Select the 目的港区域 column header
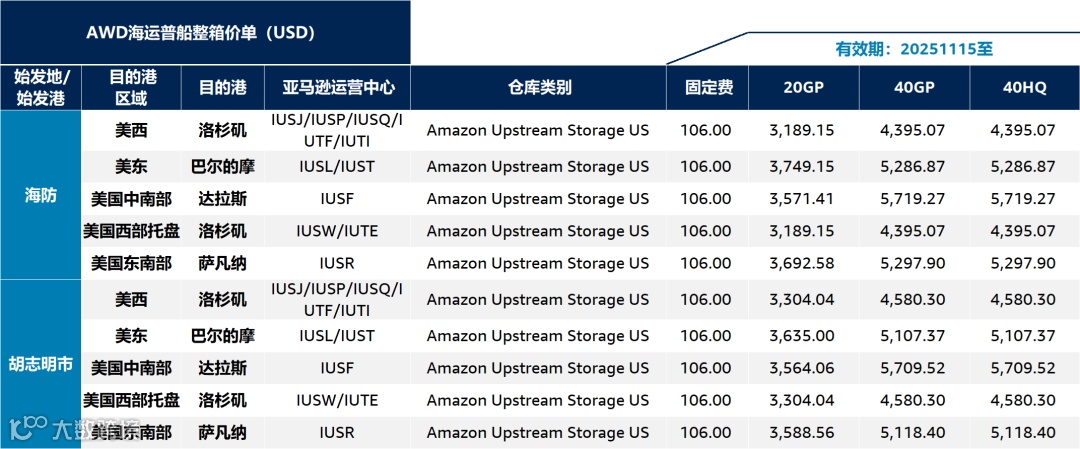This screenshot has height=449, width=1080. pos(132,87)
